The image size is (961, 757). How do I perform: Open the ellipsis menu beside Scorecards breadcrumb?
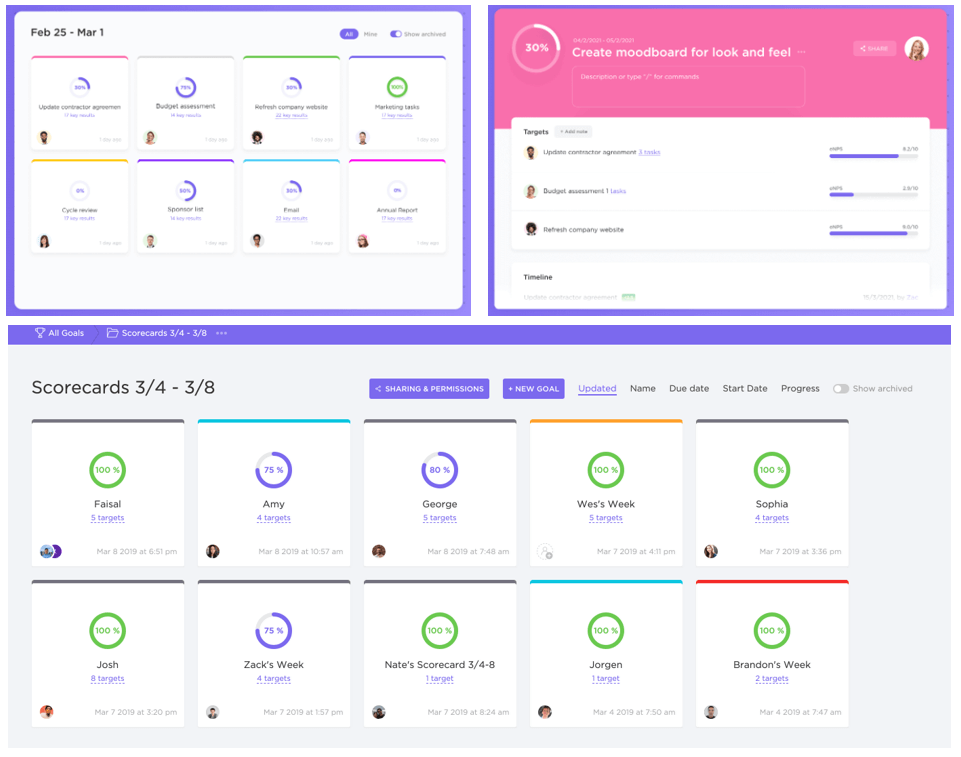tap(221, 333)
